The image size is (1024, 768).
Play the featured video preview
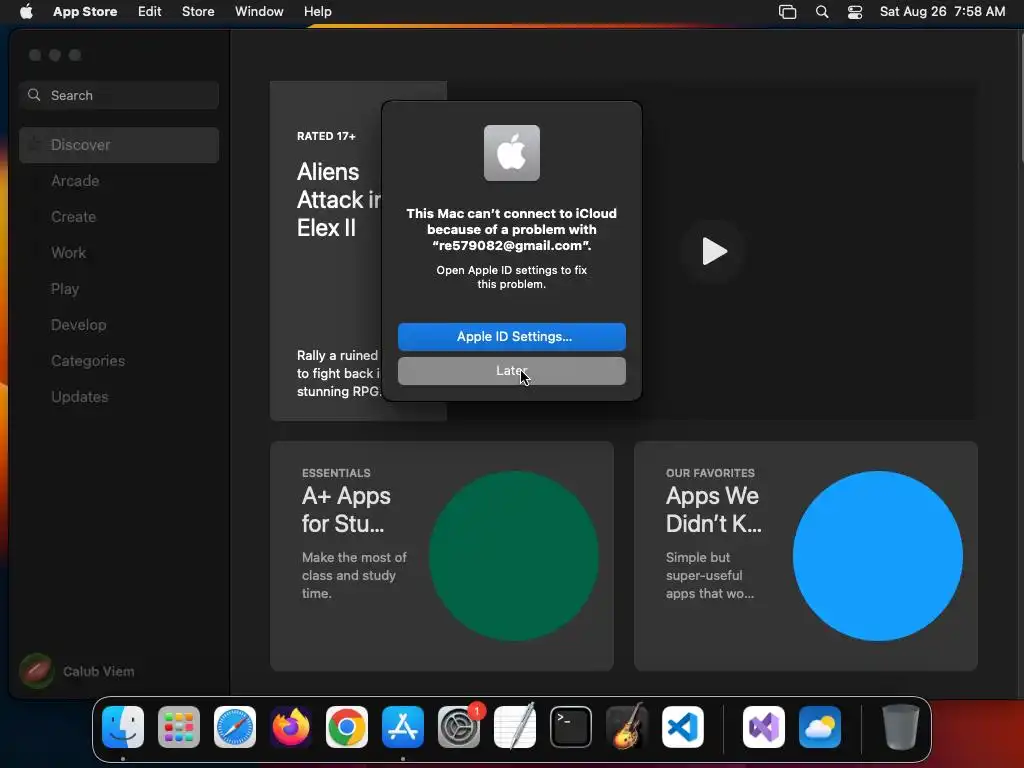point(714,251)
